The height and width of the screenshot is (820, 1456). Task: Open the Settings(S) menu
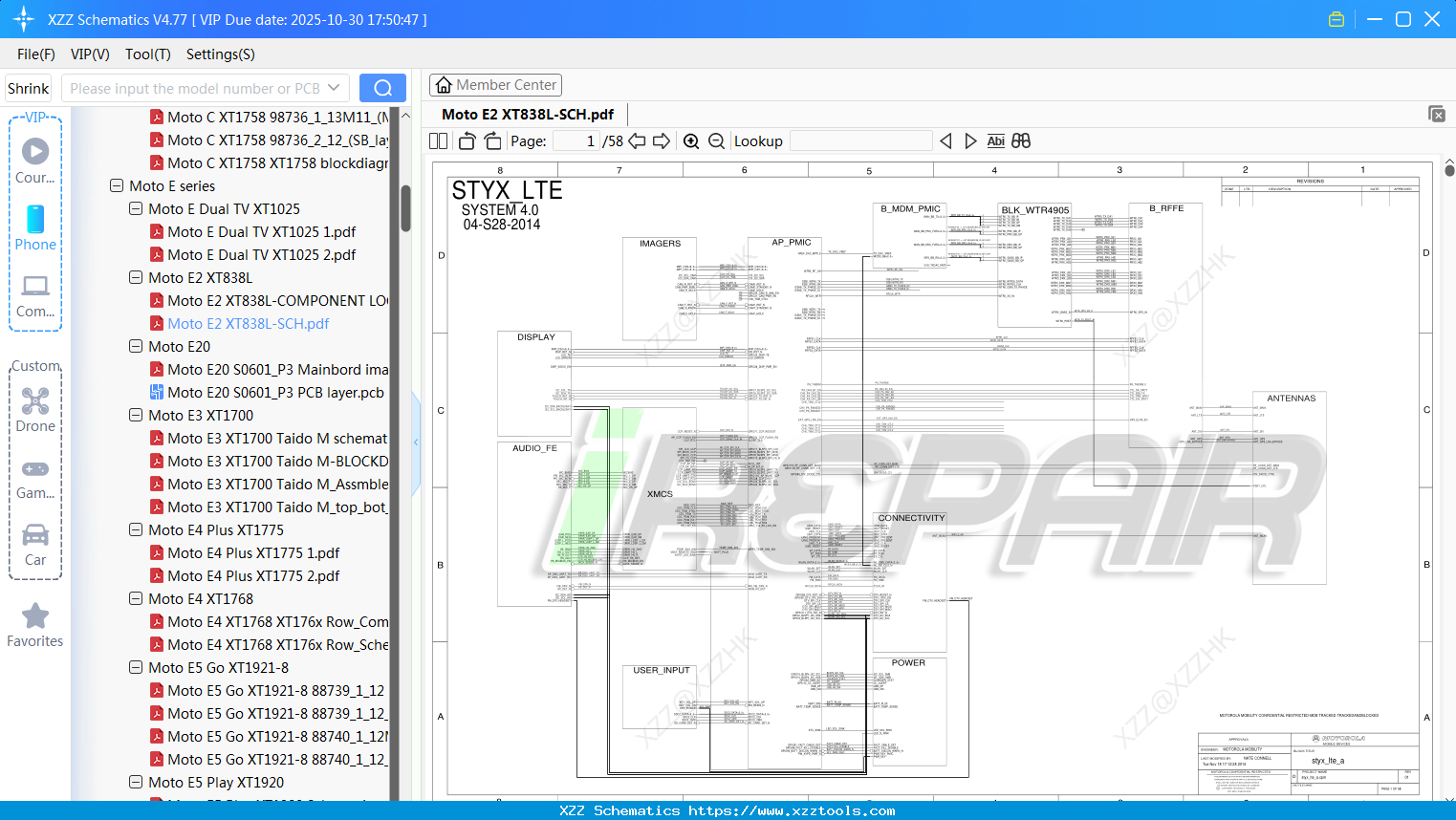pyautogui.click(x=221, y=54)
